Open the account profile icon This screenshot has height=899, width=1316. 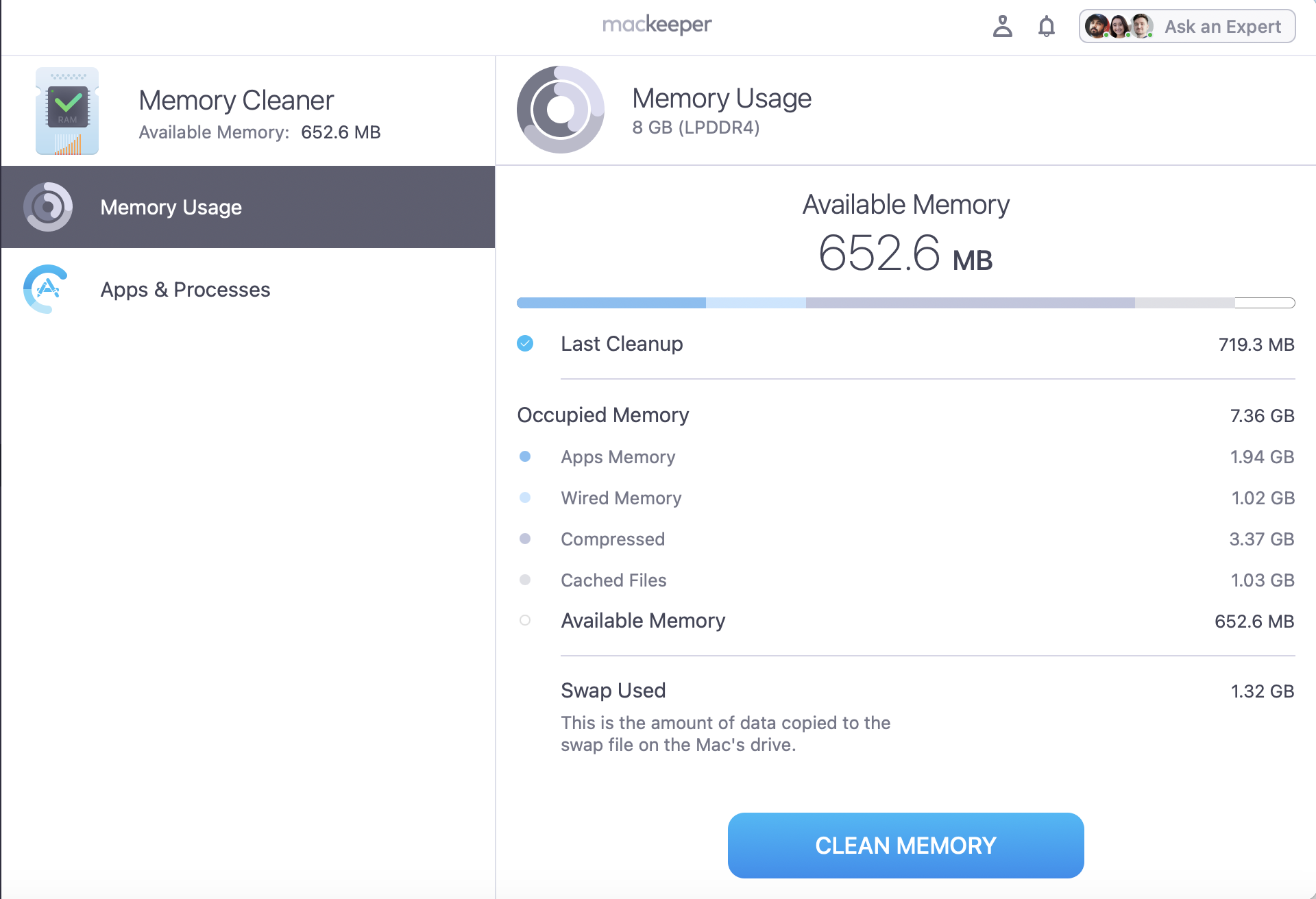tap(1003, 27)
